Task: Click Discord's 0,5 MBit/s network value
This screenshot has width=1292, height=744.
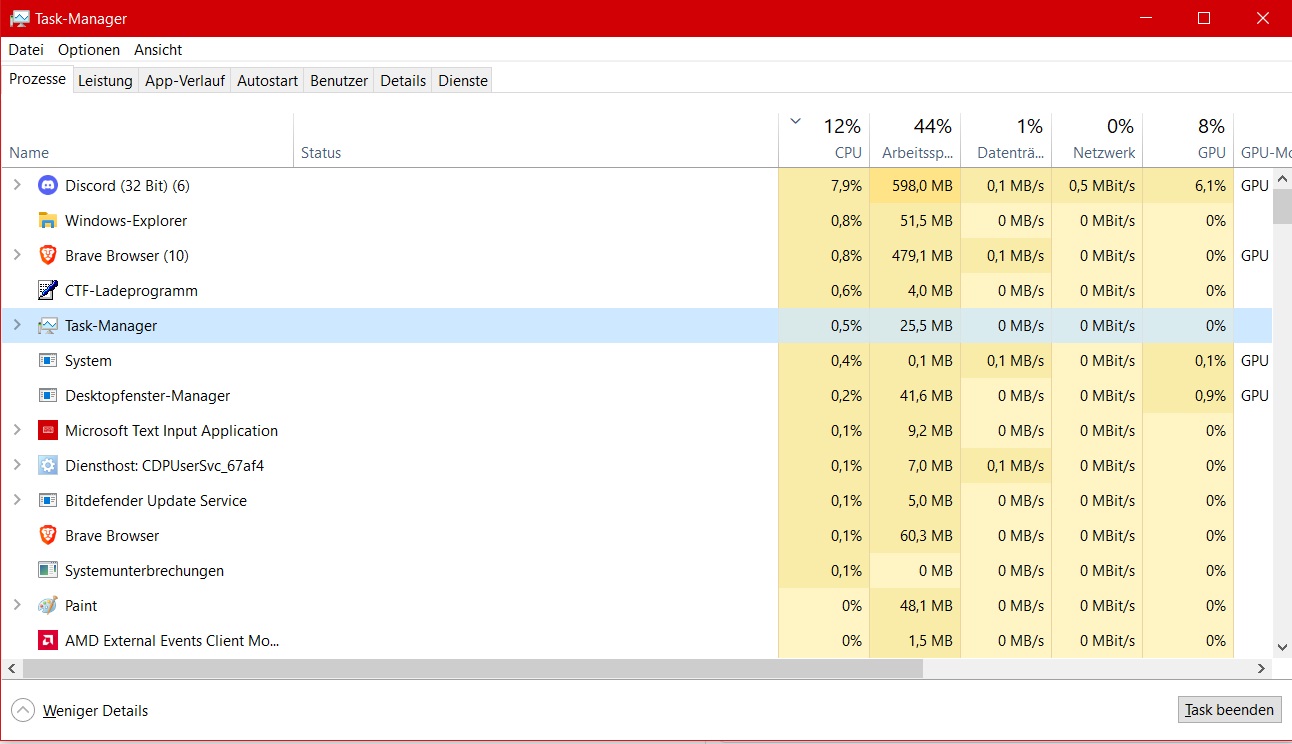Action: [x=1102, y=185]
